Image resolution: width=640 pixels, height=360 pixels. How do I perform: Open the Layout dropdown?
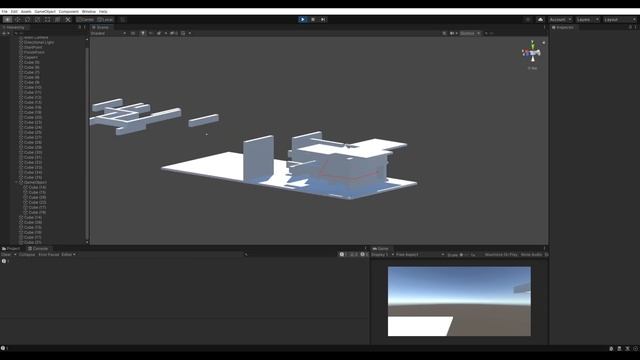[620, 20]
